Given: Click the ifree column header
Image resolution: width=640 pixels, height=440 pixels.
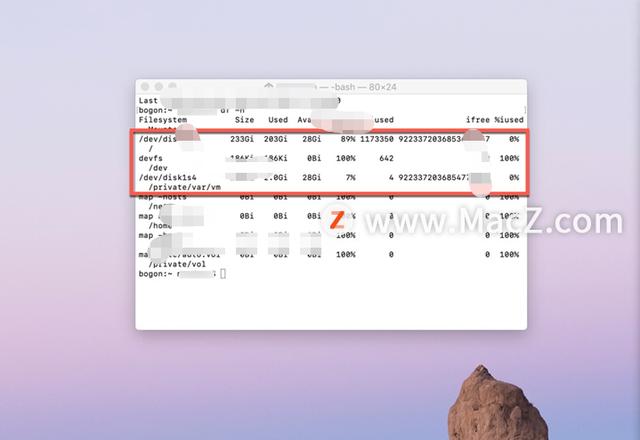Looking at the screenshot, I should 478,120.
